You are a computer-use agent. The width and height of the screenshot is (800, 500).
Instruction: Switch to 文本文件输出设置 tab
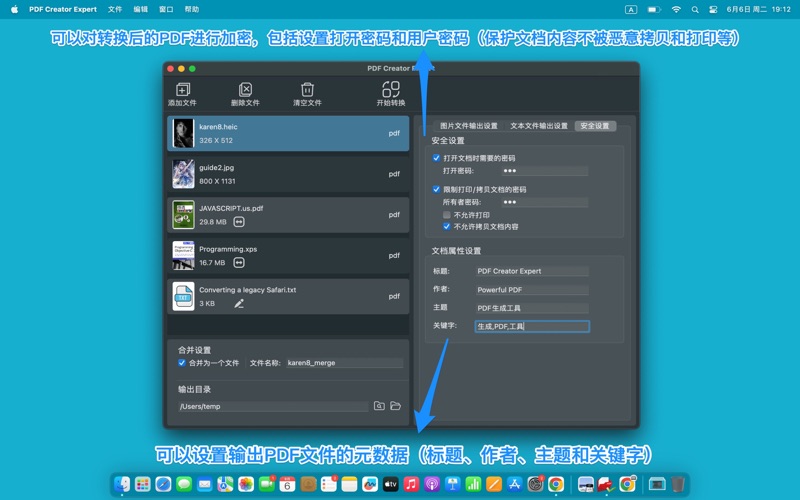tap(539, 126)
